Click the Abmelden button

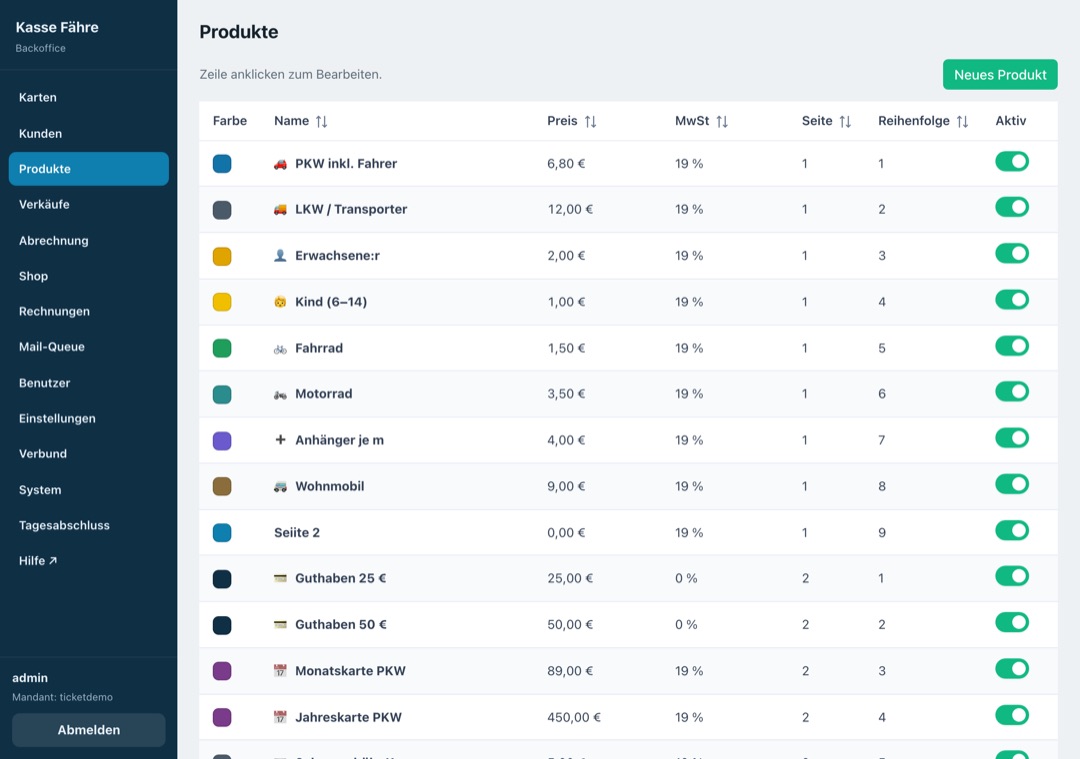tap(88, 730)
